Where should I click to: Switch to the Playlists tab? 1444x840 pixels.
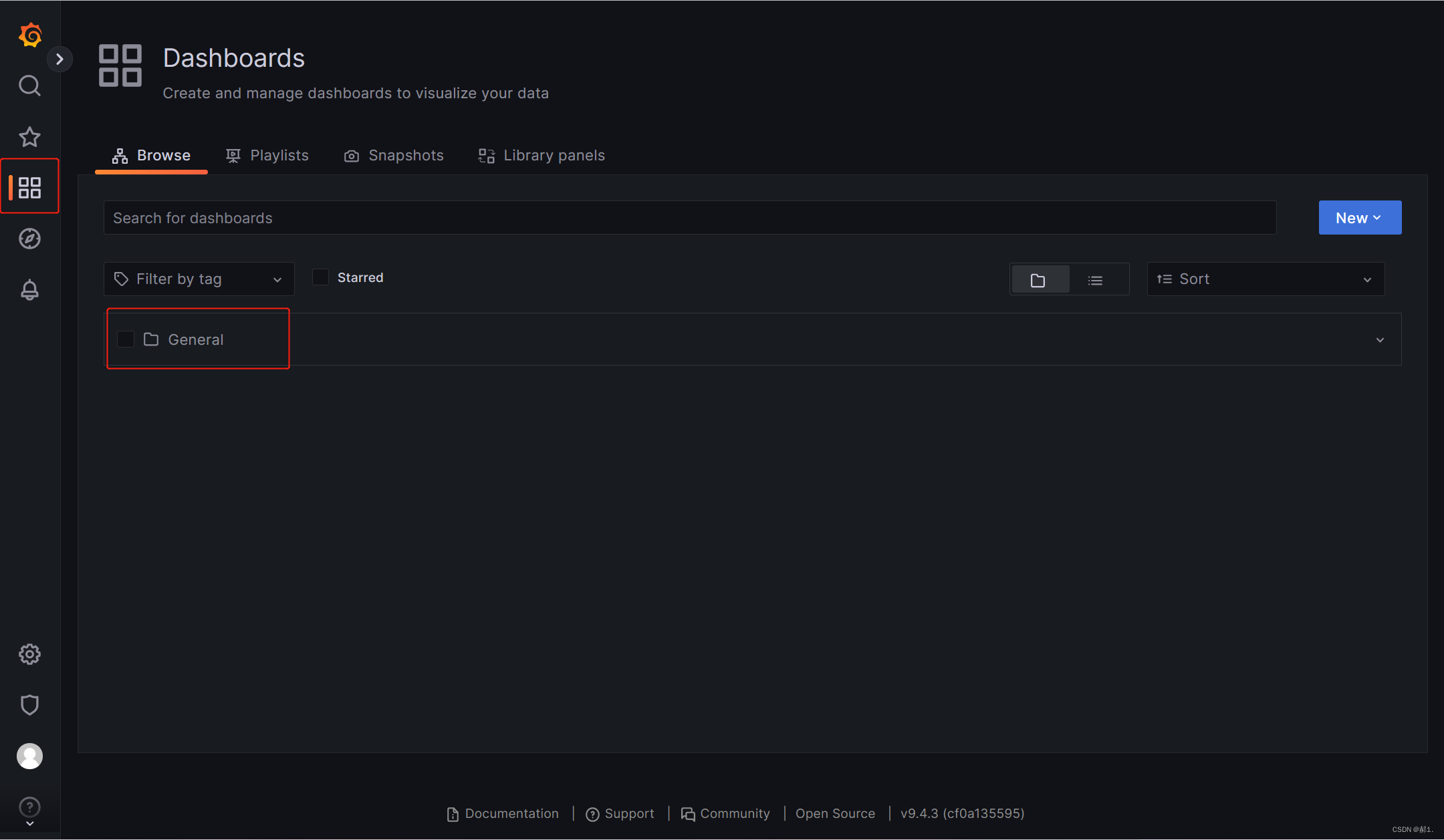click(x=267, y=156)
